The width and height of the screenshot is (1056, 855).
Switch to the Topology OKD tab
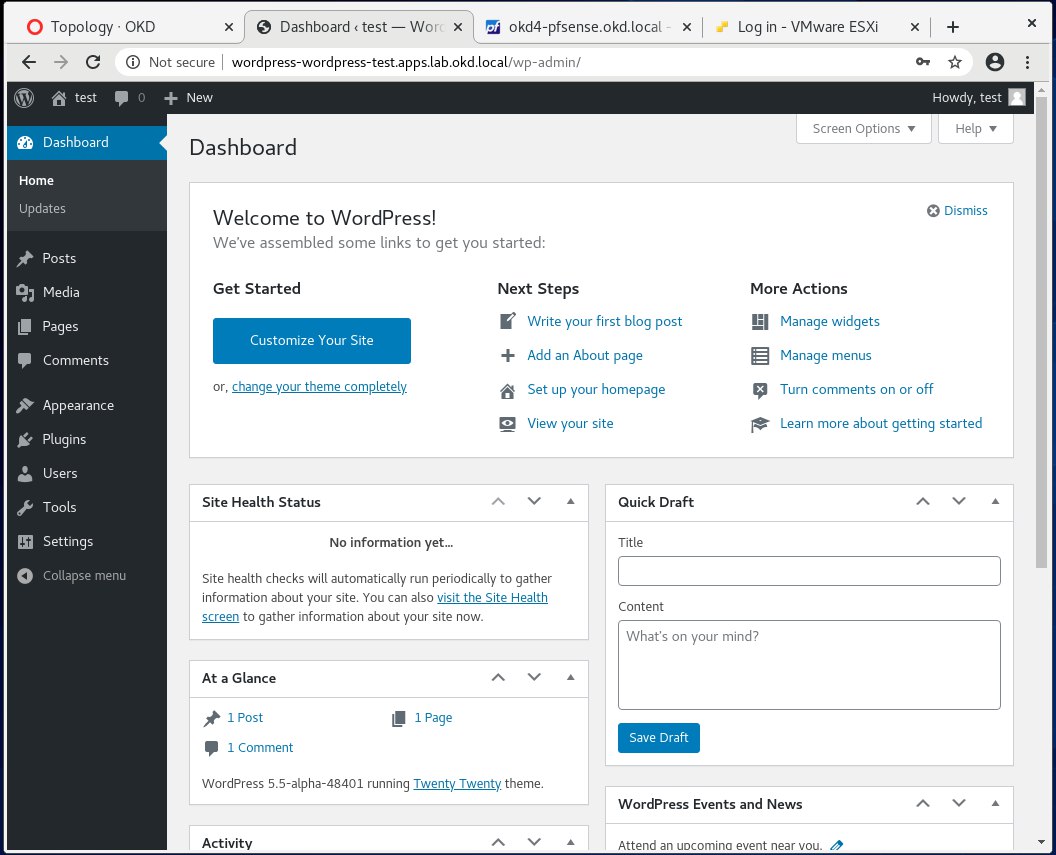click(125, 27)
